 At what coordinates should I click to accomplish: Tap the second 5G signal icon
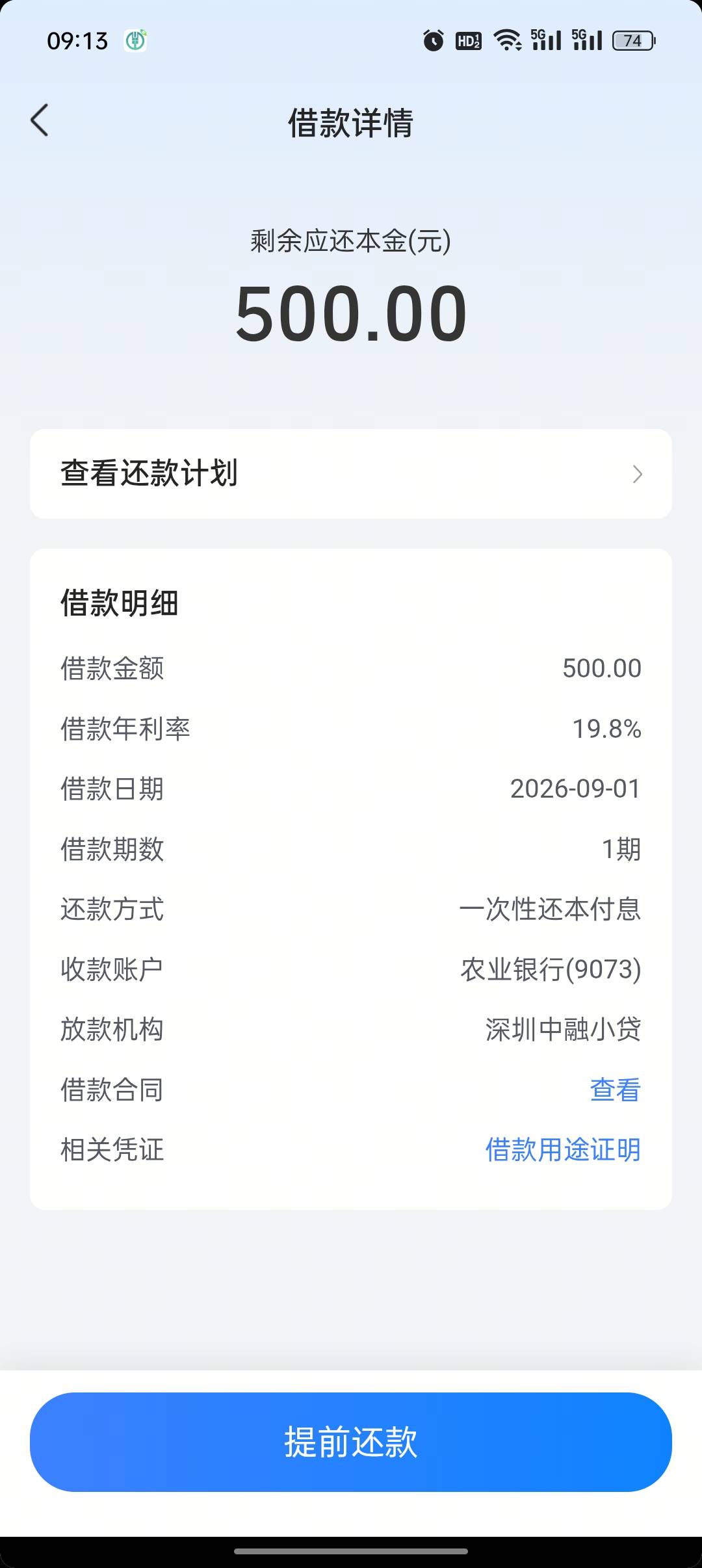point(587,40)
